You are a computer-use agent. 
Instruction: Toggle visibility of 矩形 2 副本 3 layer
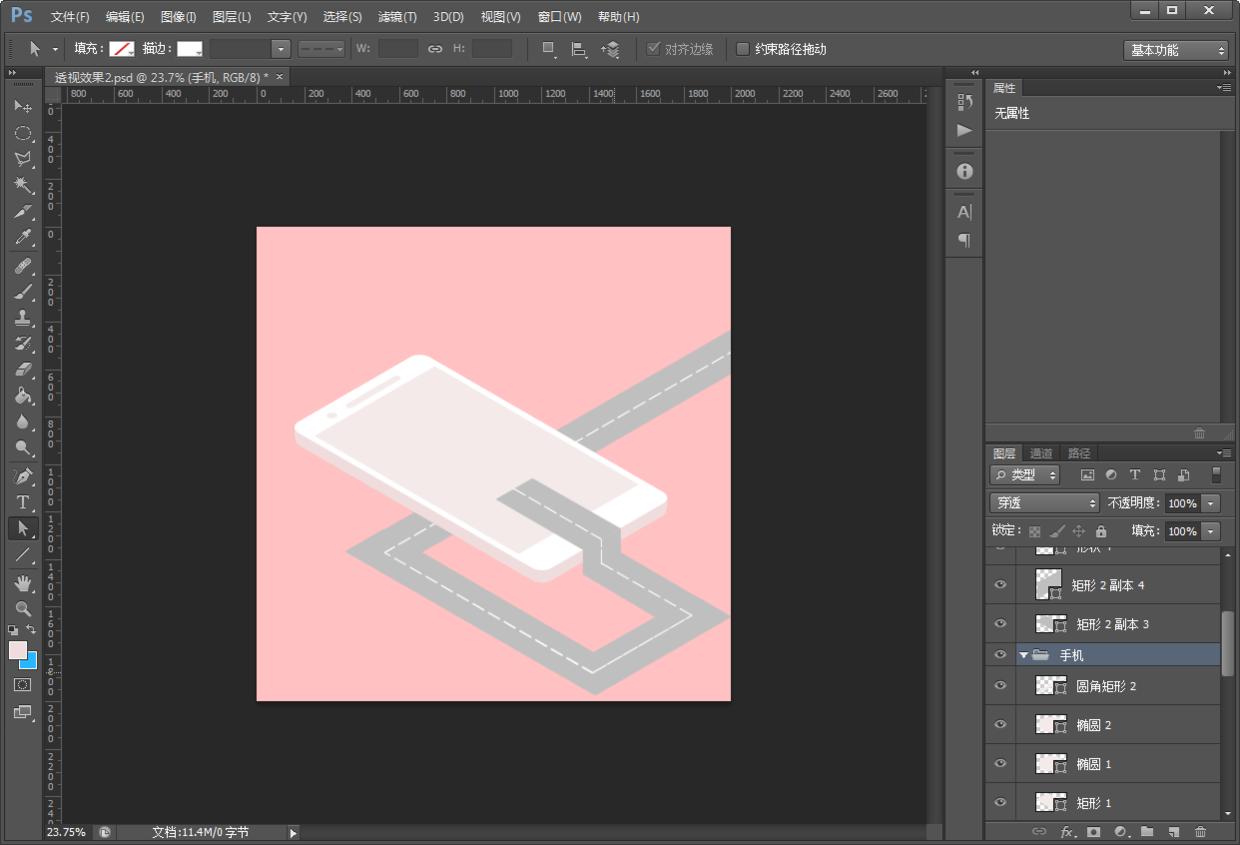1000,624
